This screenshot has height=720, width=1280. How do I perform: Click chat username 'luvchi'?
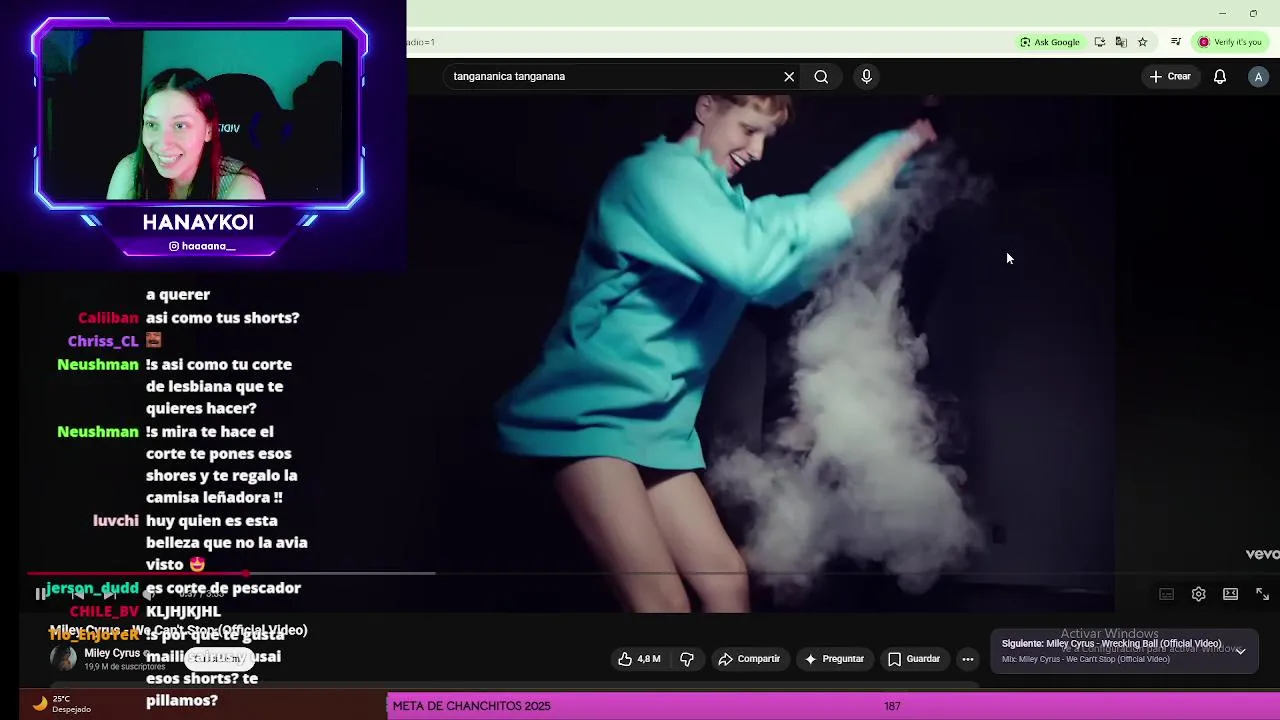tap(116, 521)
